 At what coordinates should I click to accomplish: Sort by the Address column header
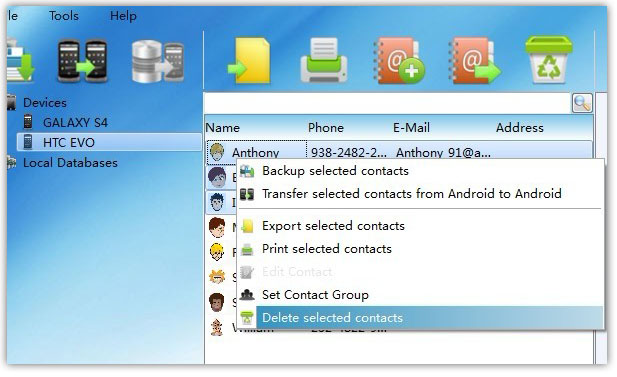click(x=520, y=128)
